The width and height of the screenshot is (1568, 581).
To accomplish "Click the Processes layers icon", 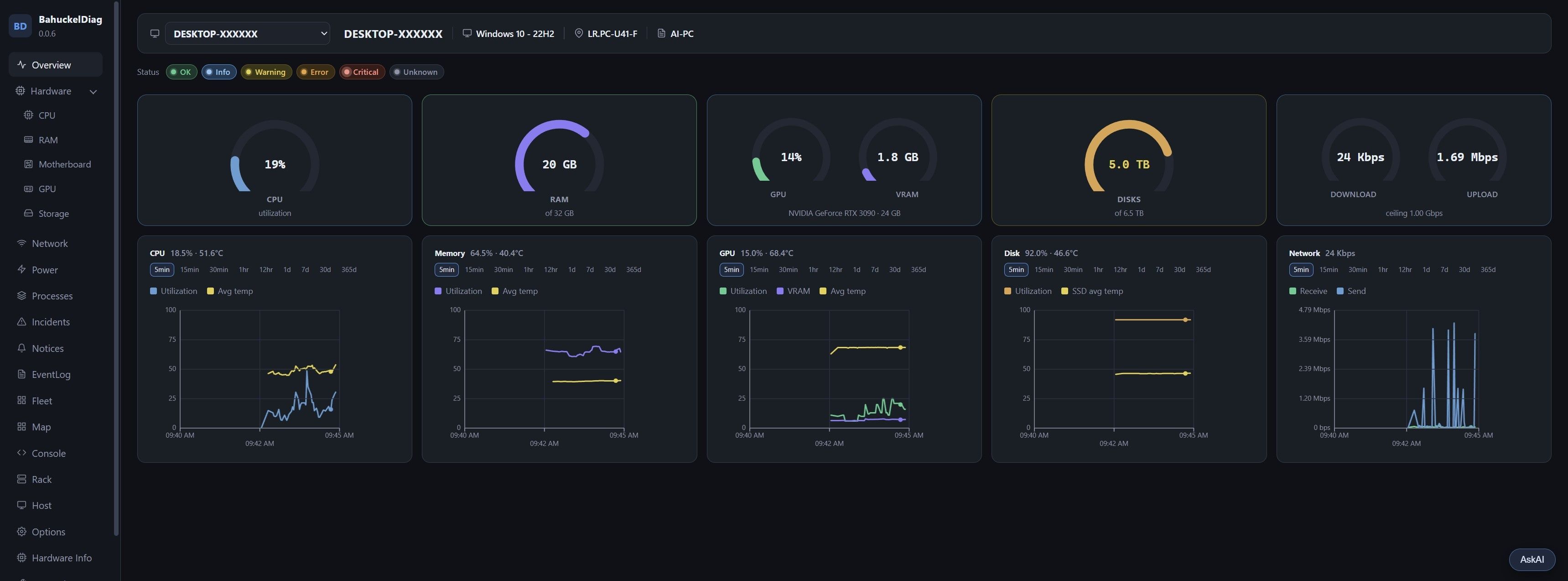I will (21, 295).
